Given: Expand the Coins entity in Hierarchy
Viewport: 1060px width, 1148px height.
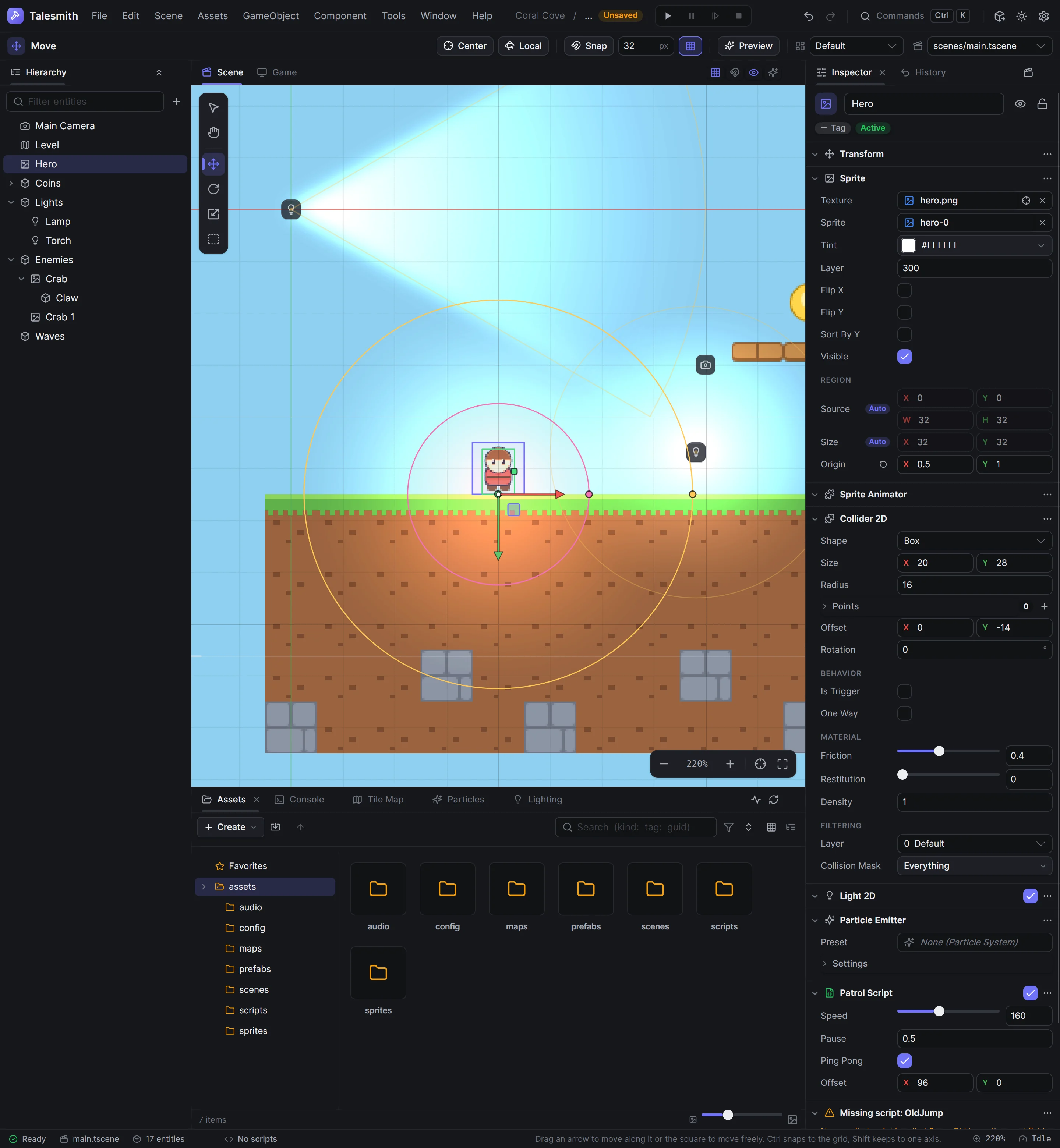Looking at the screenshot, I should 11,184.
